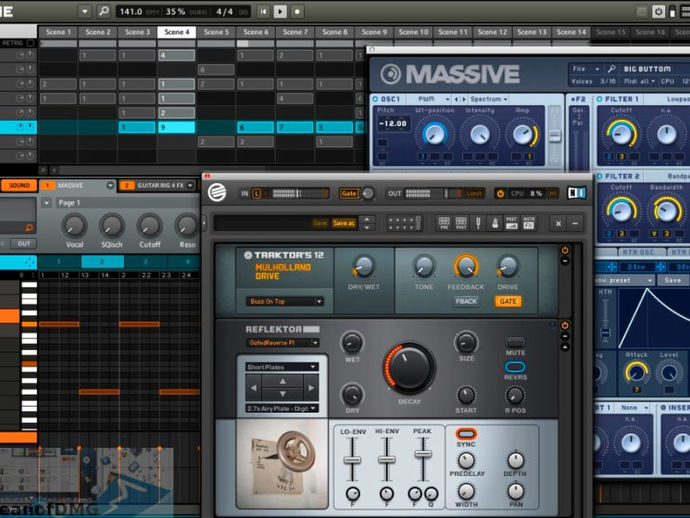
Task: Switch to the SOUND tab in Maschine
Action: pyautogui.click(x=19, y=186)
